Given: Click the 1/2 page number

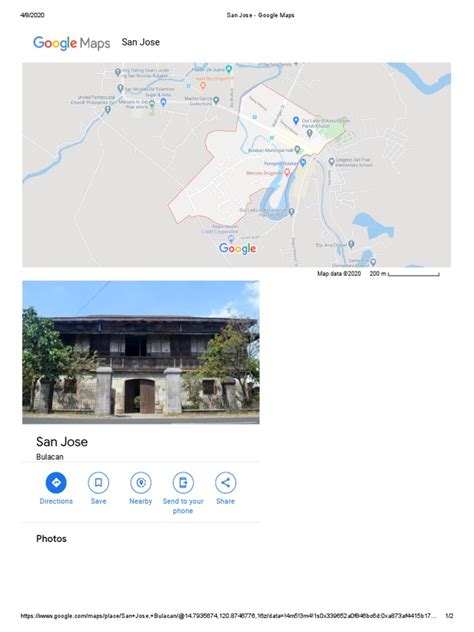Looking at the screenshot, I should pyautogui.click(x=449, y=616).
